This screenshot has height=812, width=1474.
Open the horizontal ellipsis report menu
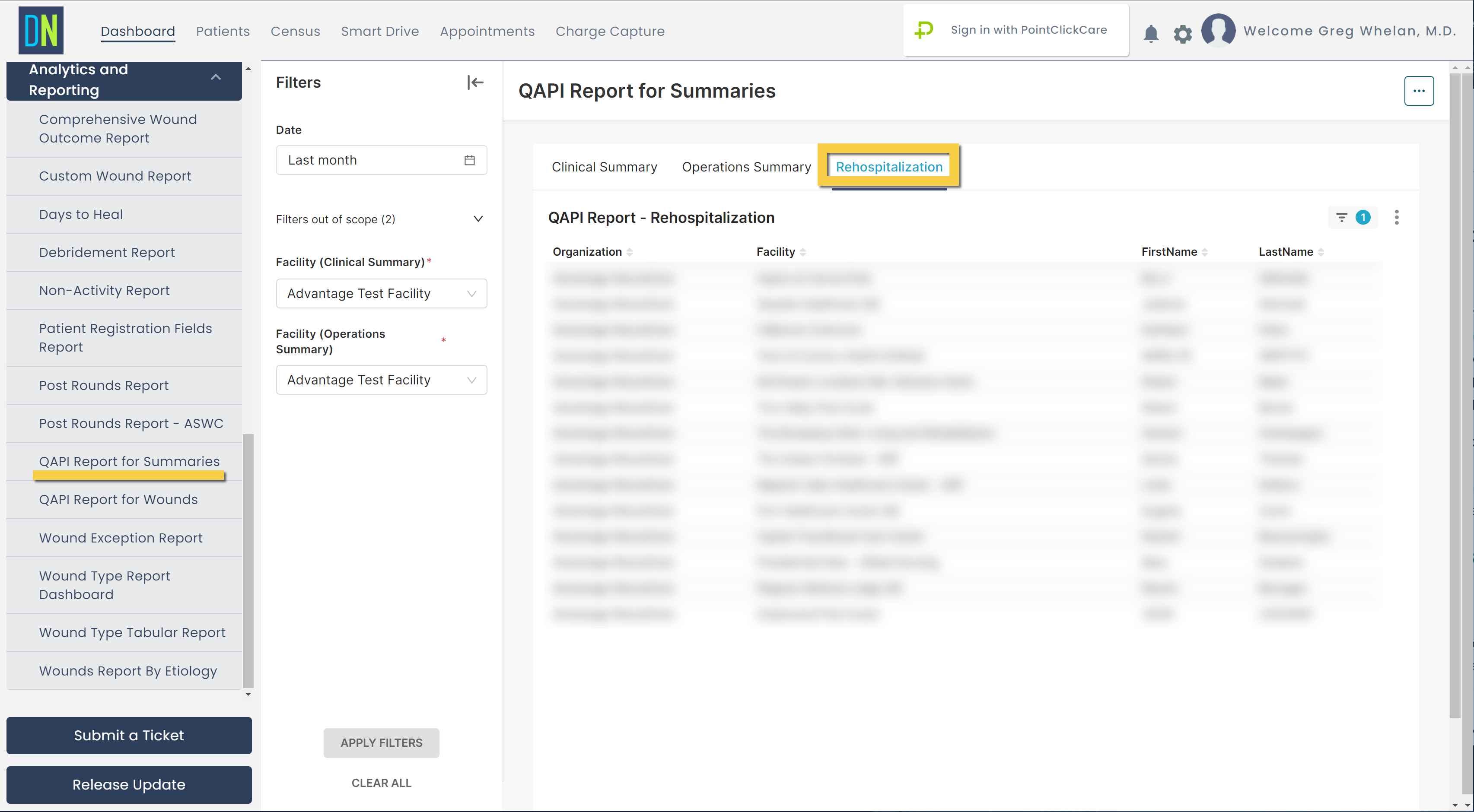1419,91
